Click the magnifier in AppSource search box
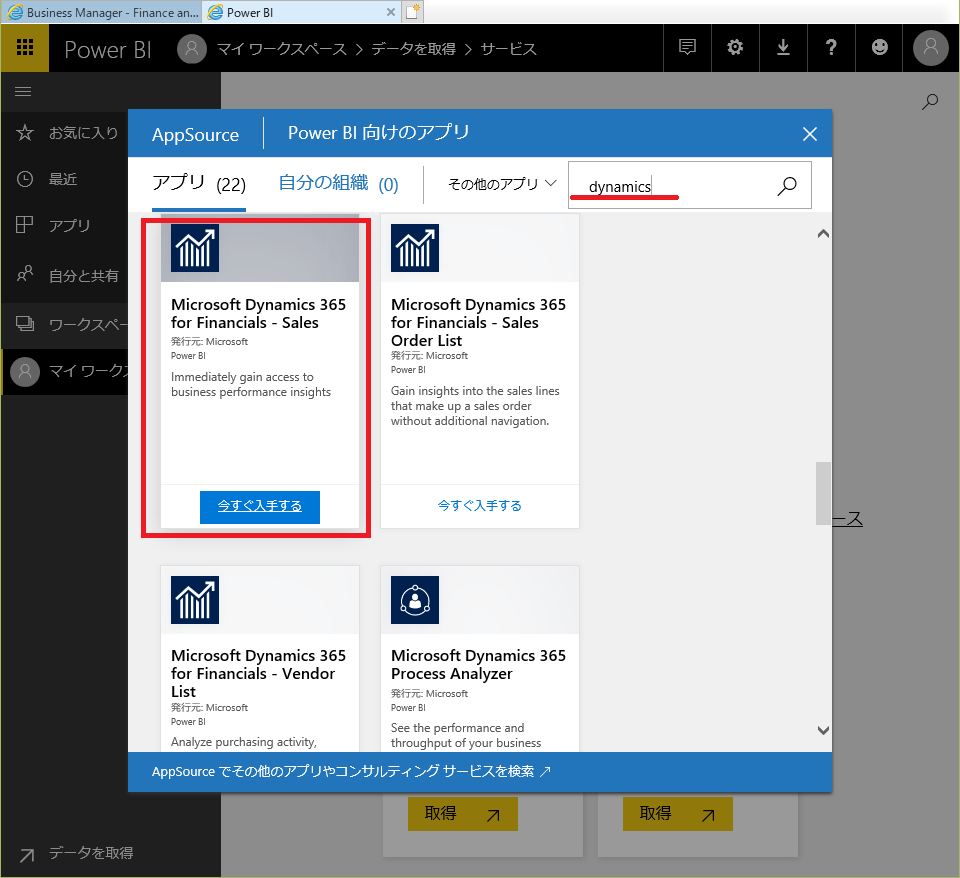The height and width of the screenshot is (878, 960). coord(787,186)
